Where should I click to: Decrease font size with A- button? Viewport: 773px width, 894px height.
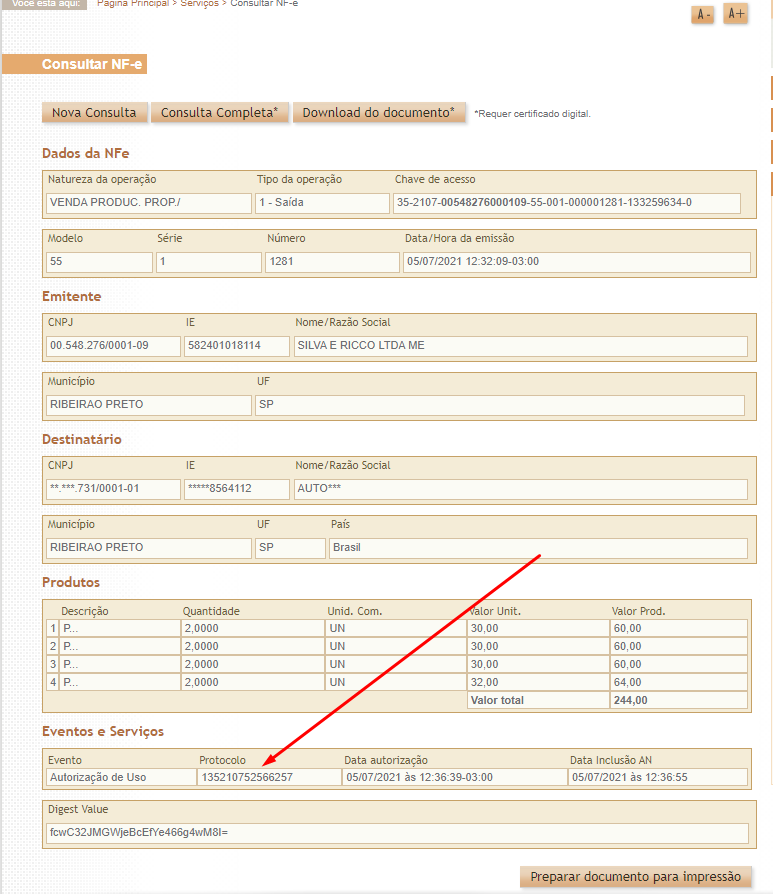click(x=702, y=14)
